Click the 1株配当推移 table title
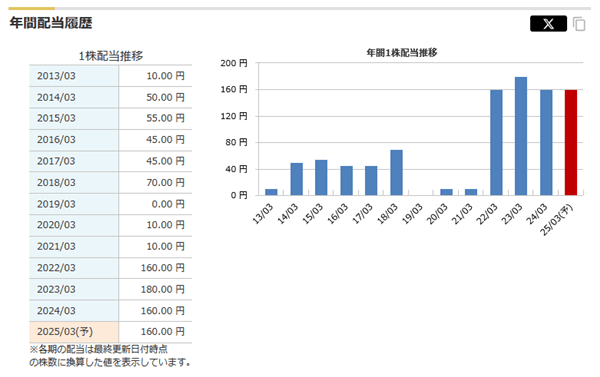Viewport: 600px width, 377px height. click(x=111, y=56)
